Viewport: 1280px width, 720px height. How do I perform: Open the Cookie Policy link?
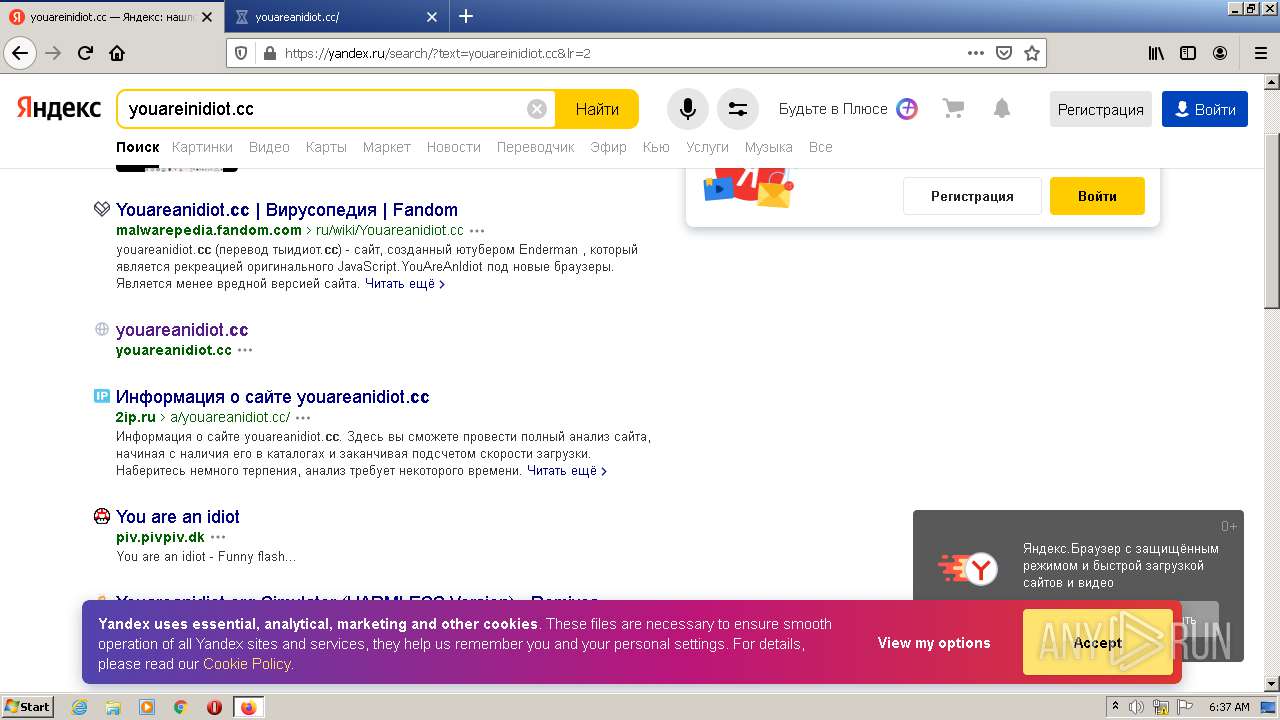click(247, 664)
